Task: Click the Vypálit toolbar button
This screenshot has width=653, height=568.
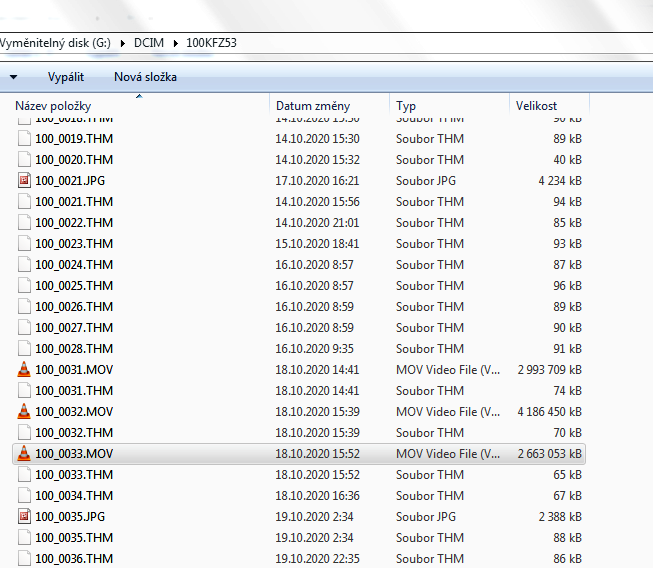Action: click(x=66, y=77)
